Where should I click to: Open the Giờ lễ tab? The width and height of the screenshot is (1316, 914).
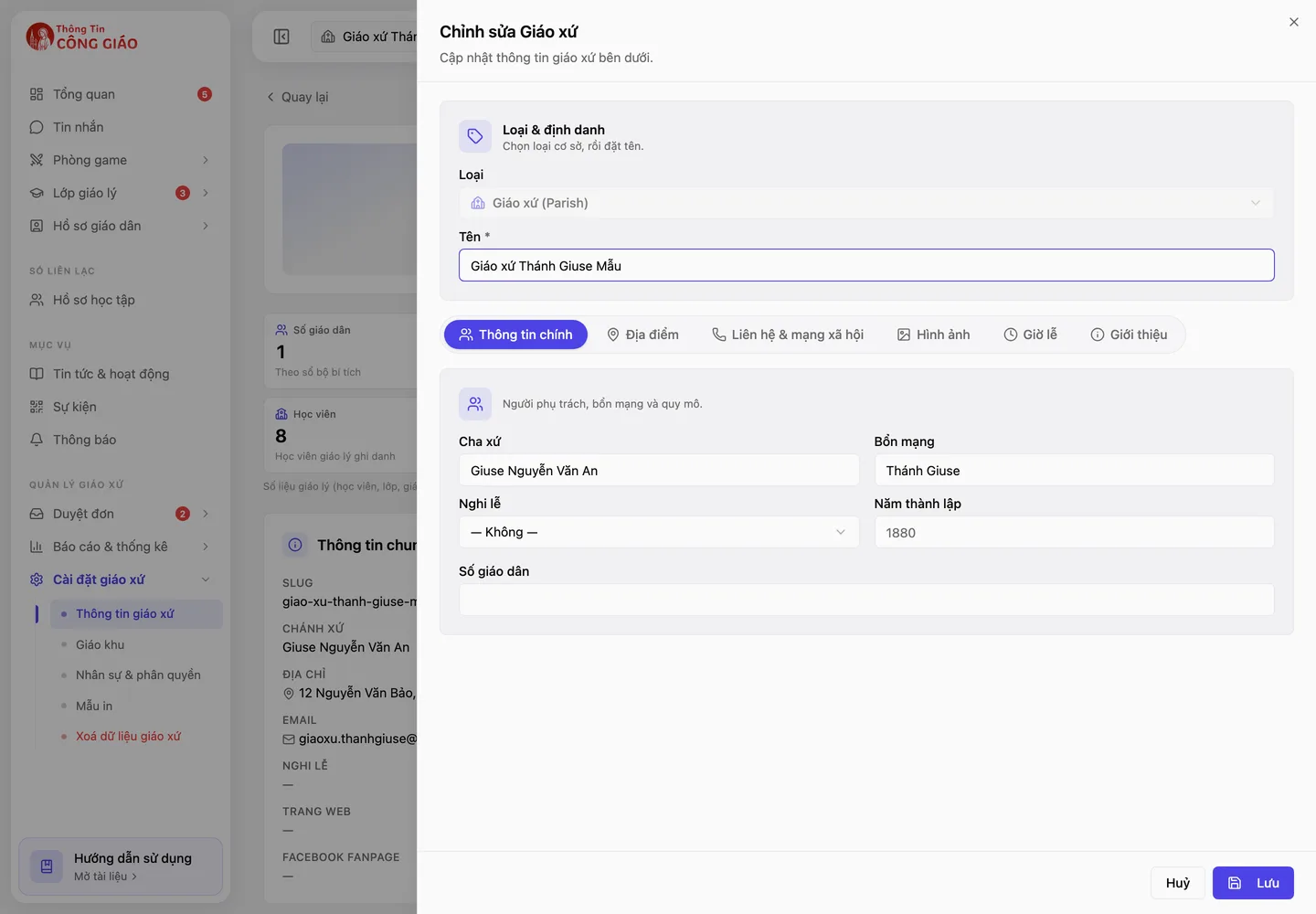click(1031, 335)
